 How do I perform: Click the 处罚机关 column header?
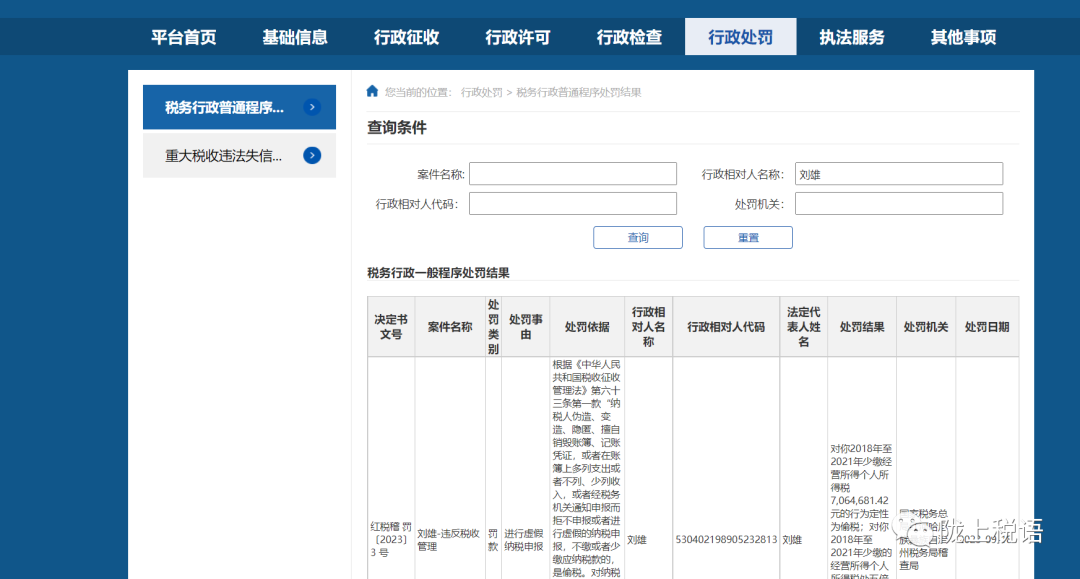click(x=926, y=327)
